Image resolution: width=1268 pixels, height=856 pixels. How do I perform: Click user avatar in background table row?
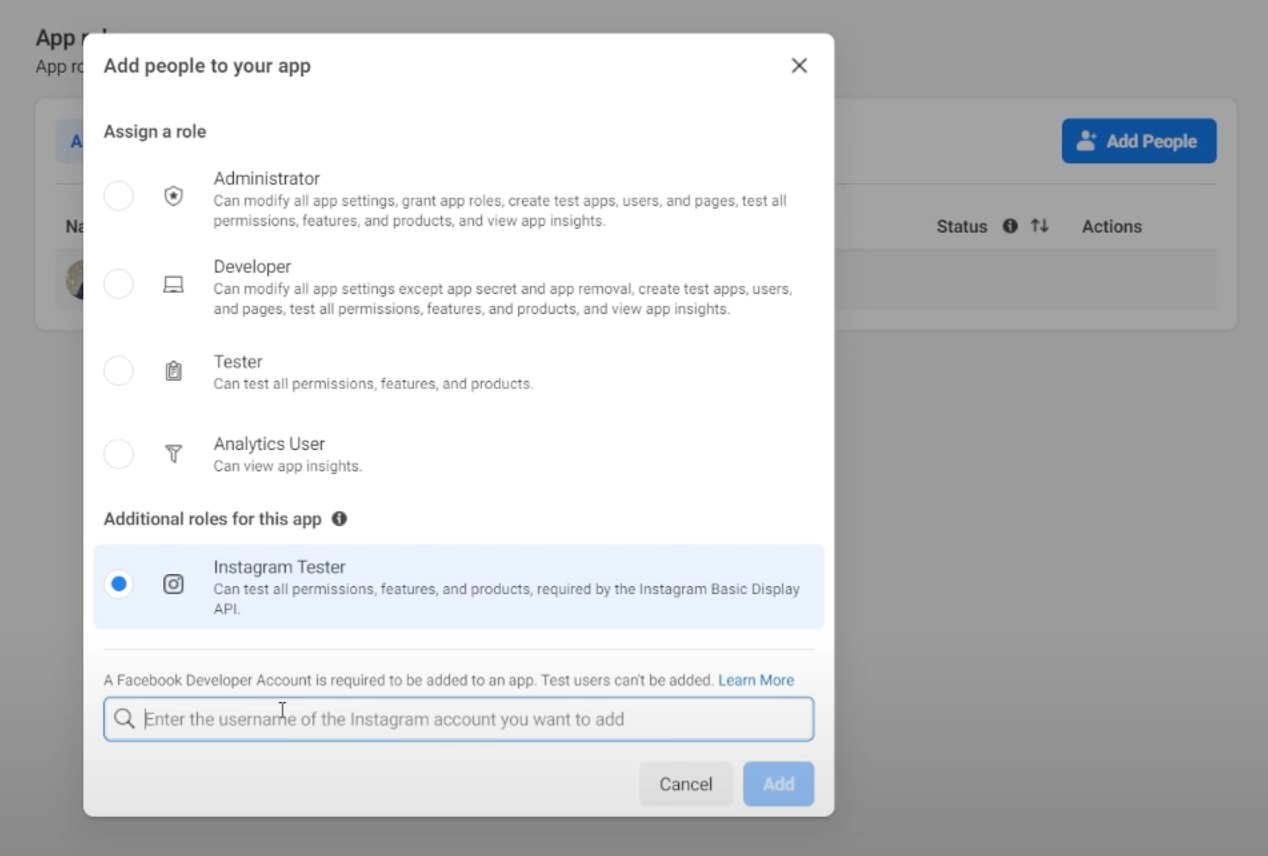(x=75, y=280)
